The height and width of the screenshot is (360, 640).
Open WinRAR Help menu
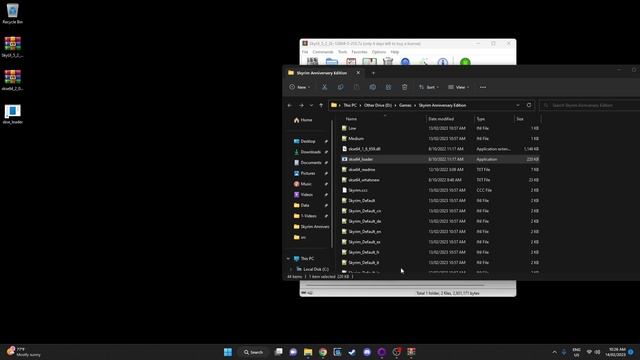coord(394,52)
